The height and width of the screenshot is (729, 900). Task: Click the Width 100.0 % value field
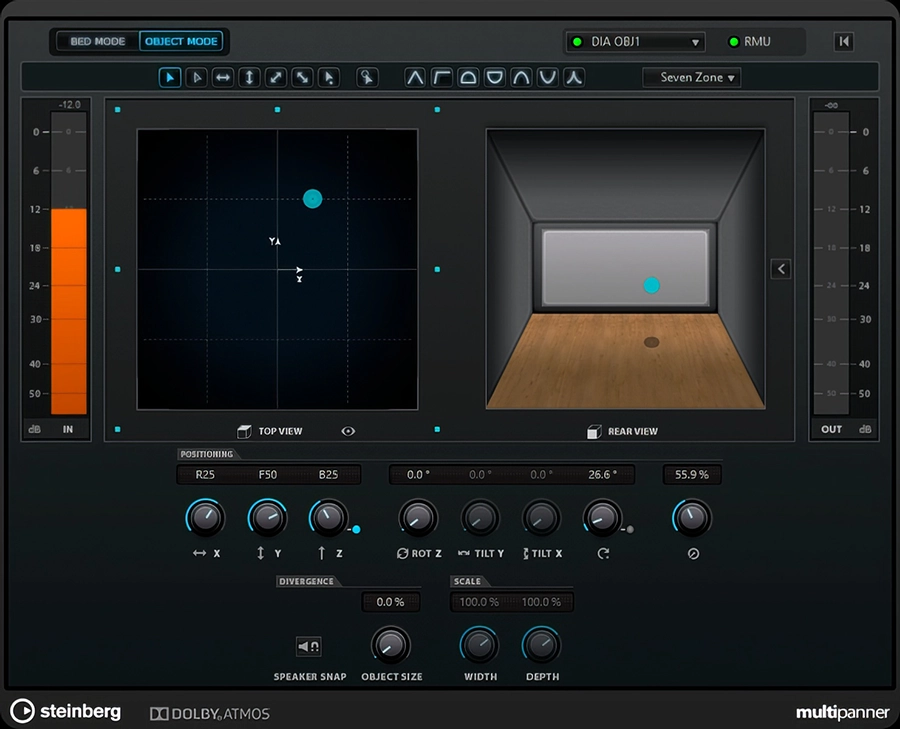click(479, 602)
